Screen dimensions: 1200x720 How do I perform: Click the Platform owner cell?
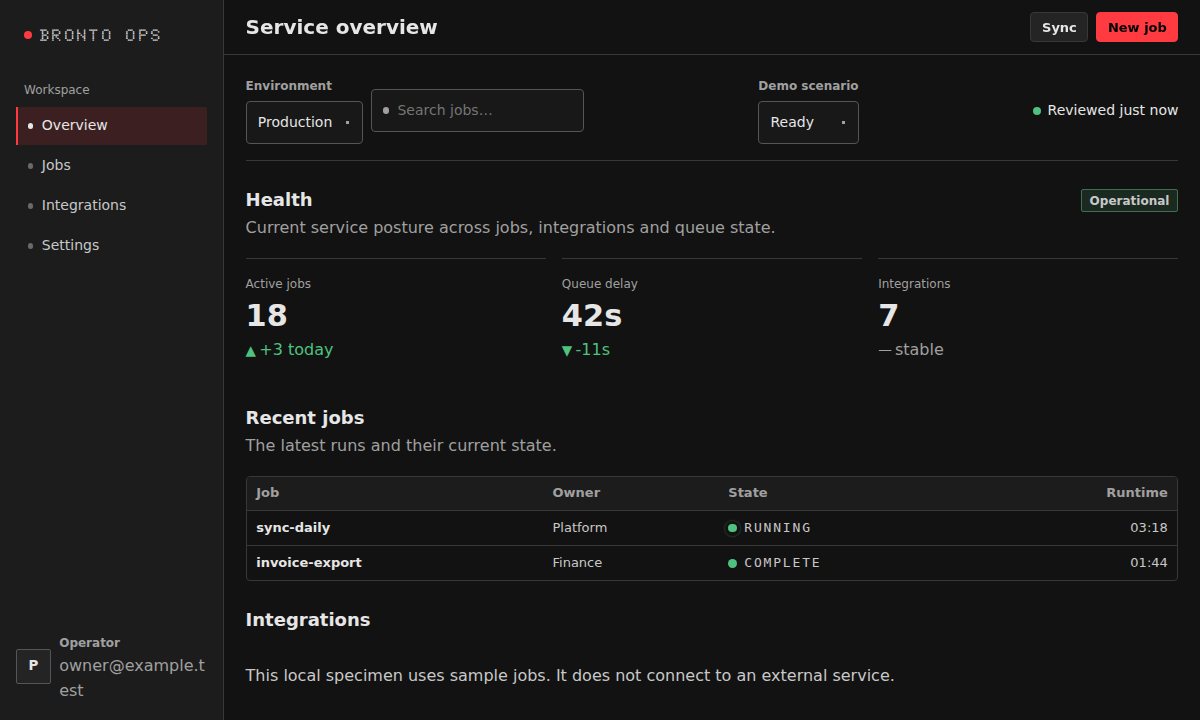pos(580,528)
